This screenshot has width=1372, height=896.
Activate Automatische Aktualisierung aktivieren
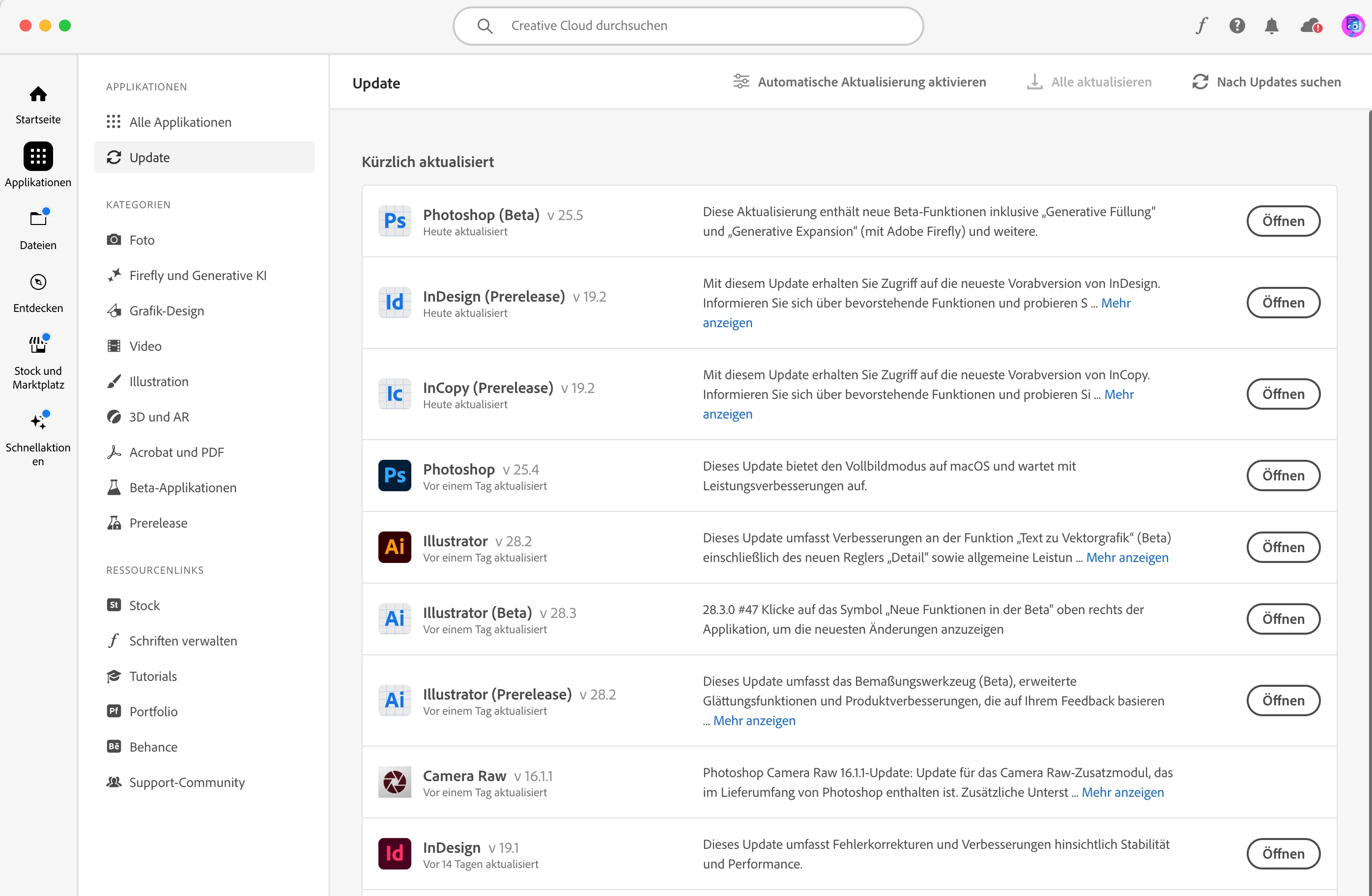pos(859,82)
